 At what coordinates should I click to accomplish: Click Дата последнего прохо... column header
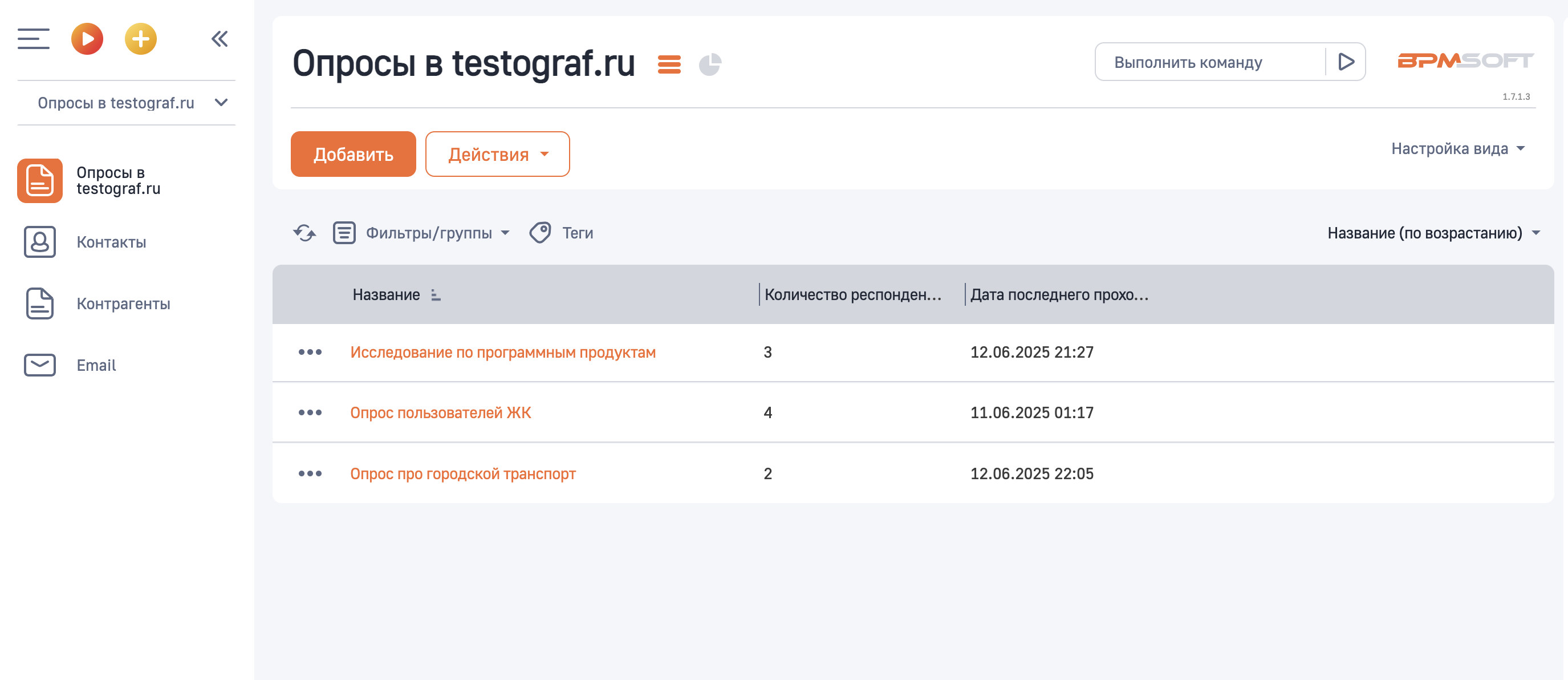1059,294
